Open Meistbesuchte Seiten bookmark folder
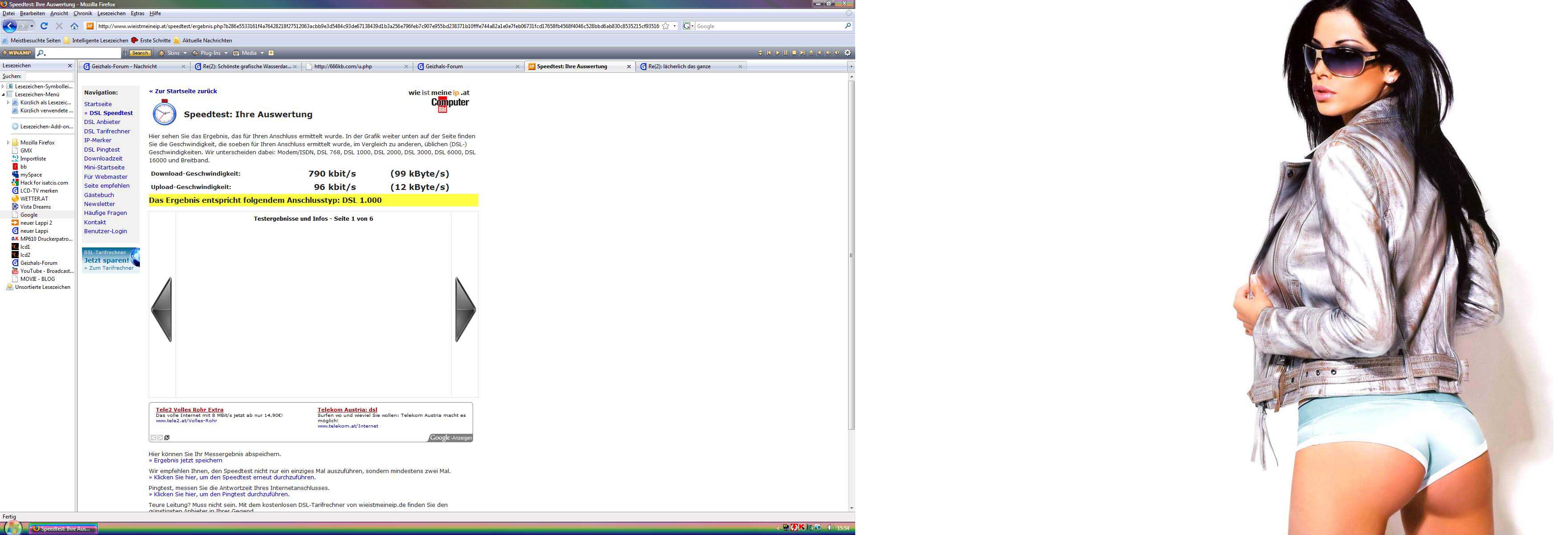Screen dimensions: 1568x535 point(31,40)
